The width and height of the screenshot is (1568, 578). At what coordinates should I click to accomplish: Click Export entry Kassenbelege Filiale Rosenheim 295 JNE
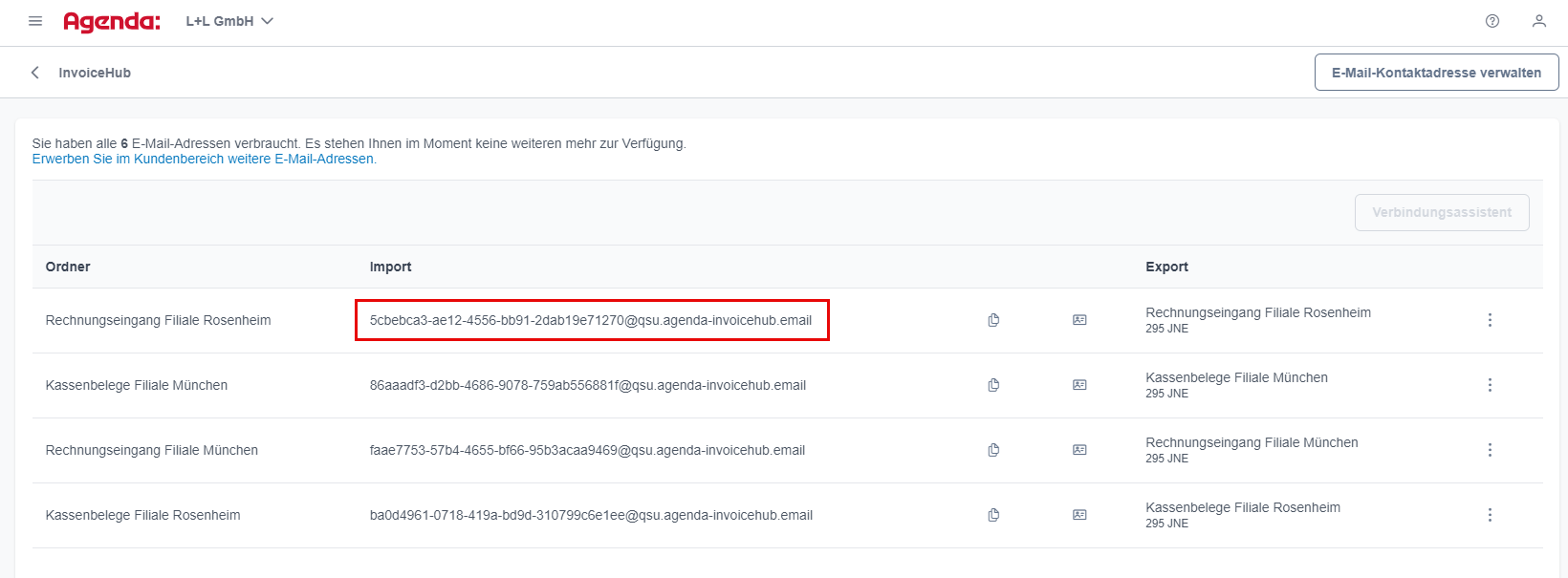pos(1243,515)
